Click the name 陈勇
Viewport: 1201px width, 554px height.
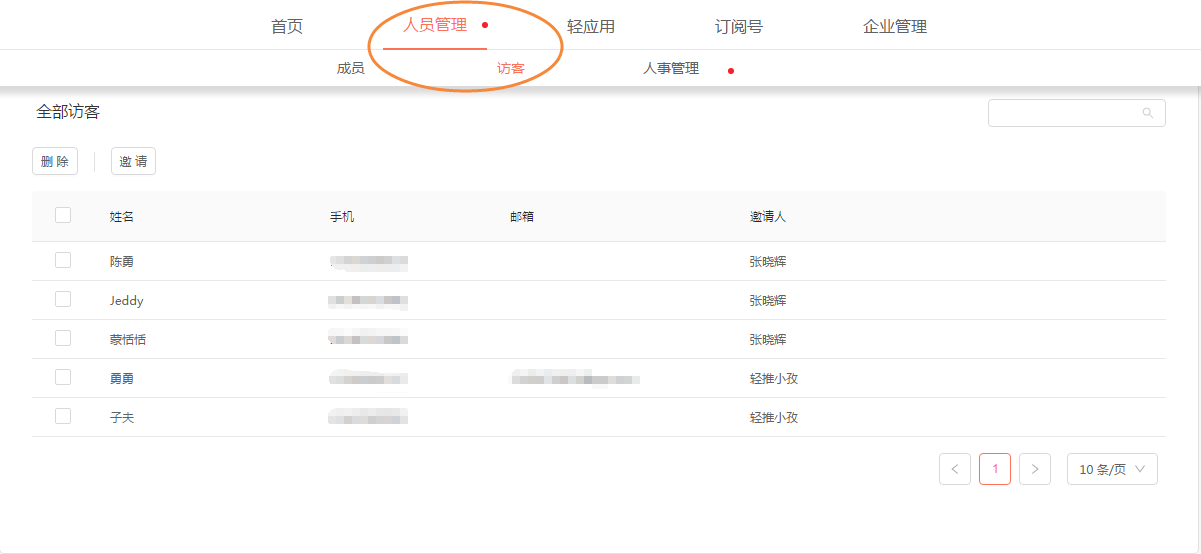[122, 261]
